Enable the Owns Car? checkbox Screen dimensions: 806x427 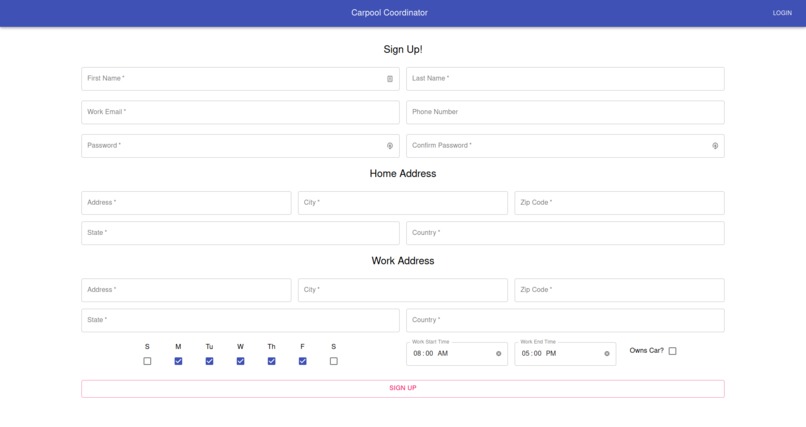coord(672,351)
